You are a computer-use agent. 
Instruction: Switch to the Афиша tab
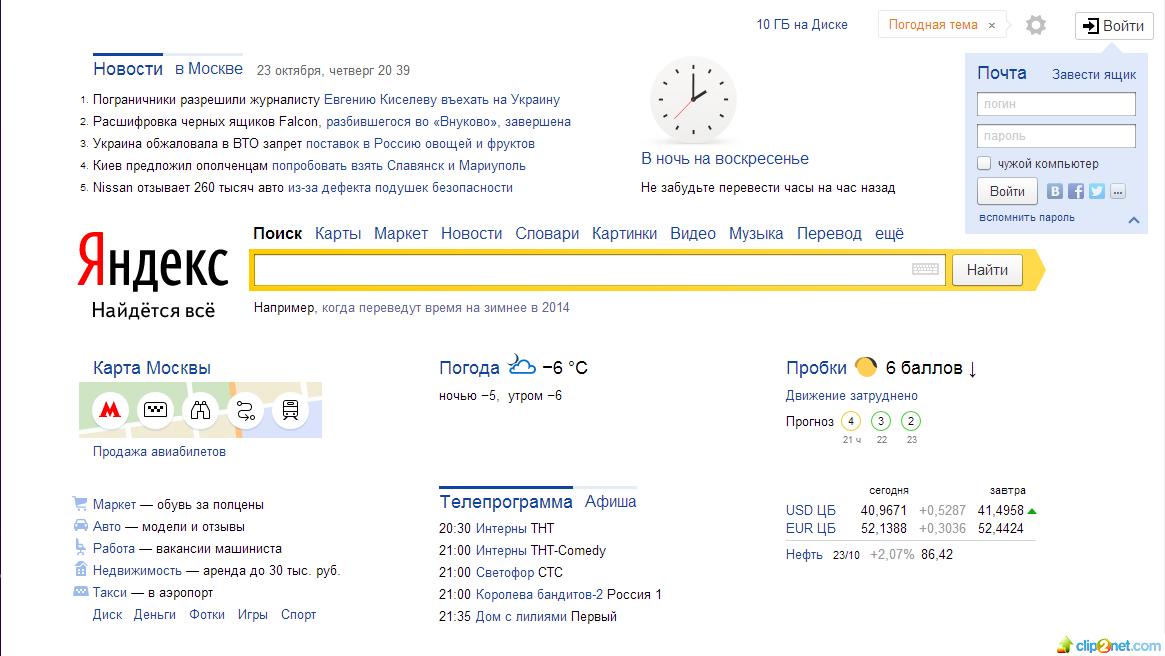click(x=610, y=502)
